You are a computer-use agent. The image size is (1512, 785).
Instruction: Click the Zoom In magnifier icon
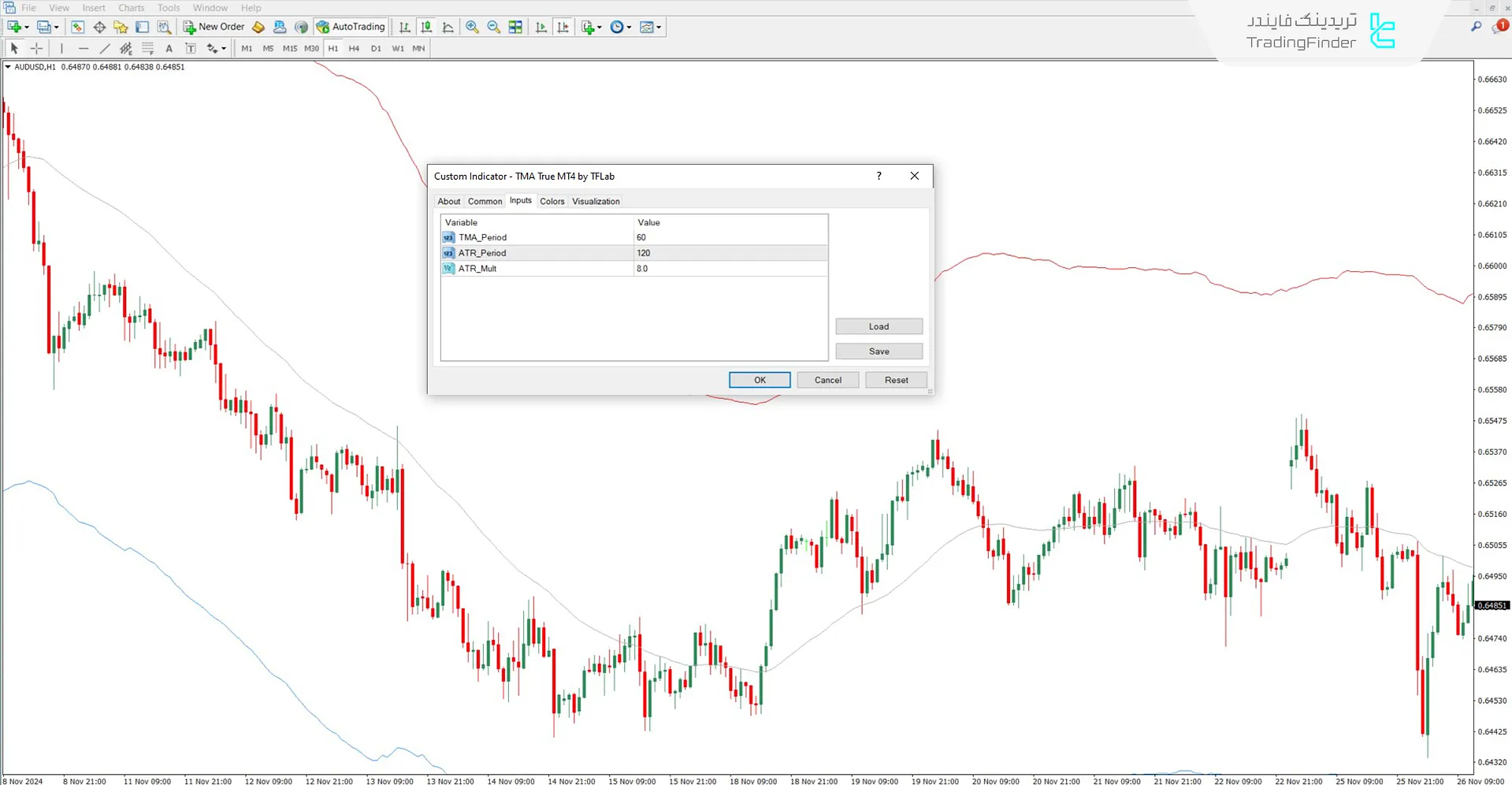click(x=472, y=27)
